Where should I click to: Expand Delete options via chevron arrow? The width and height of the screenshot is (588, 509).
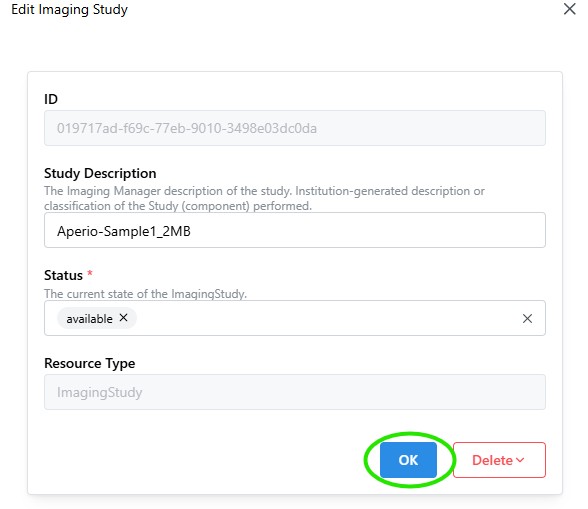tap(520, 460)
